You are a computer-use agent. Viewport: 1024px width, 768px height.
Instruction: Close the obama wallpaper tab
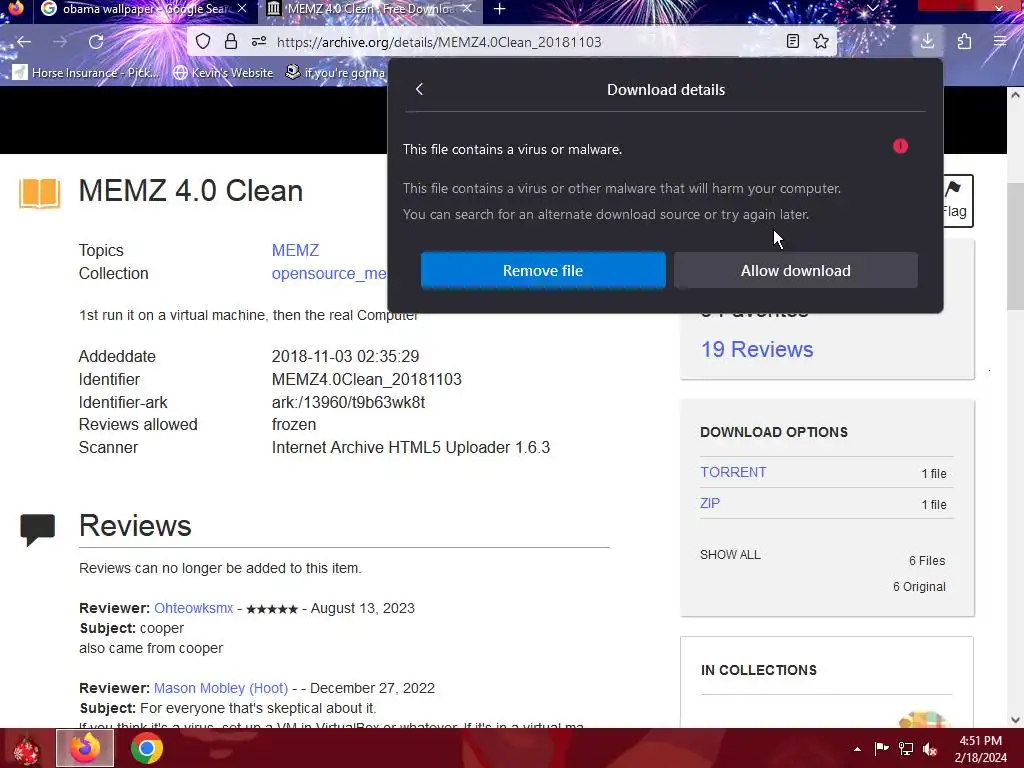point(242,9)
